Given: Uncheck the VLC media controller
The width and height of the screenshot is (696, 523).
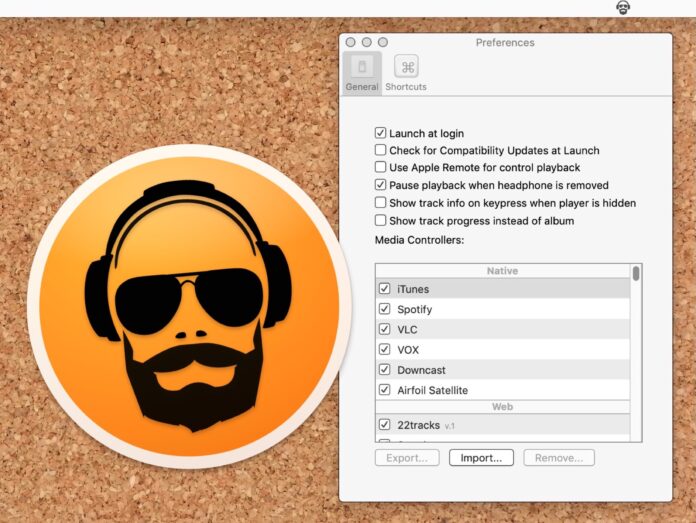Looking at the screenshot, I should [384, 329].
